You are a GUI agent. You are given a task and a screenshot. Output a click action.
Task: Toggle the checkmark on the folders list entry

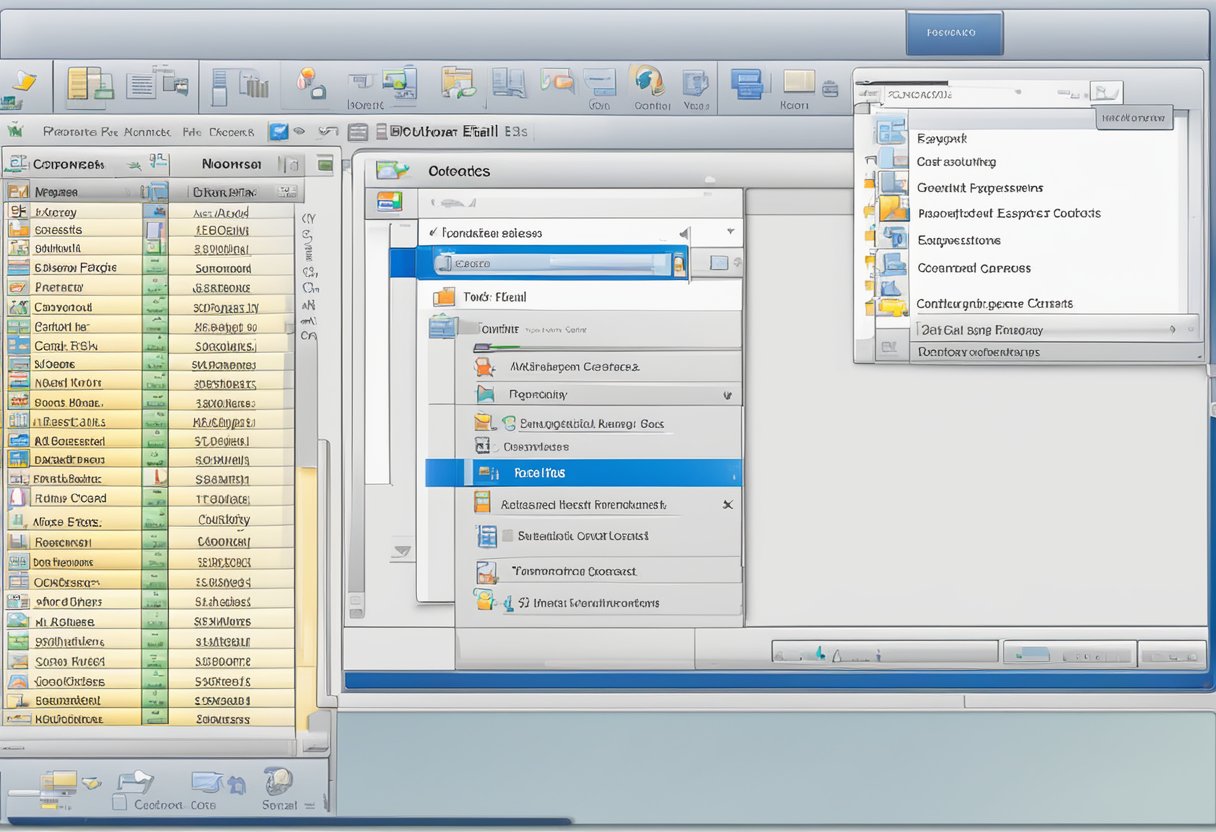[x=434, y=230]
